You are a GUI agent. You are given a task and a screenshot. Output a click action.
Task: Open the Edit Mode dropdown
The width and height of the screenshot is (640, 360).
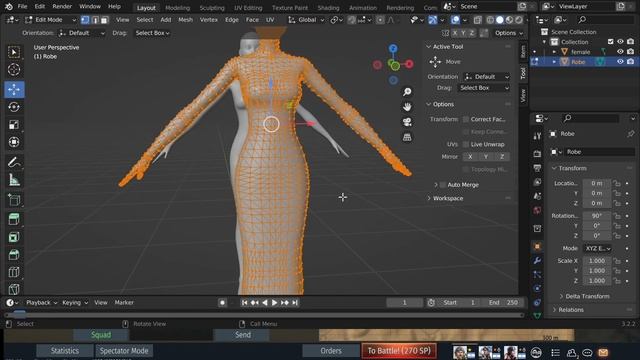tap(51, 20)
